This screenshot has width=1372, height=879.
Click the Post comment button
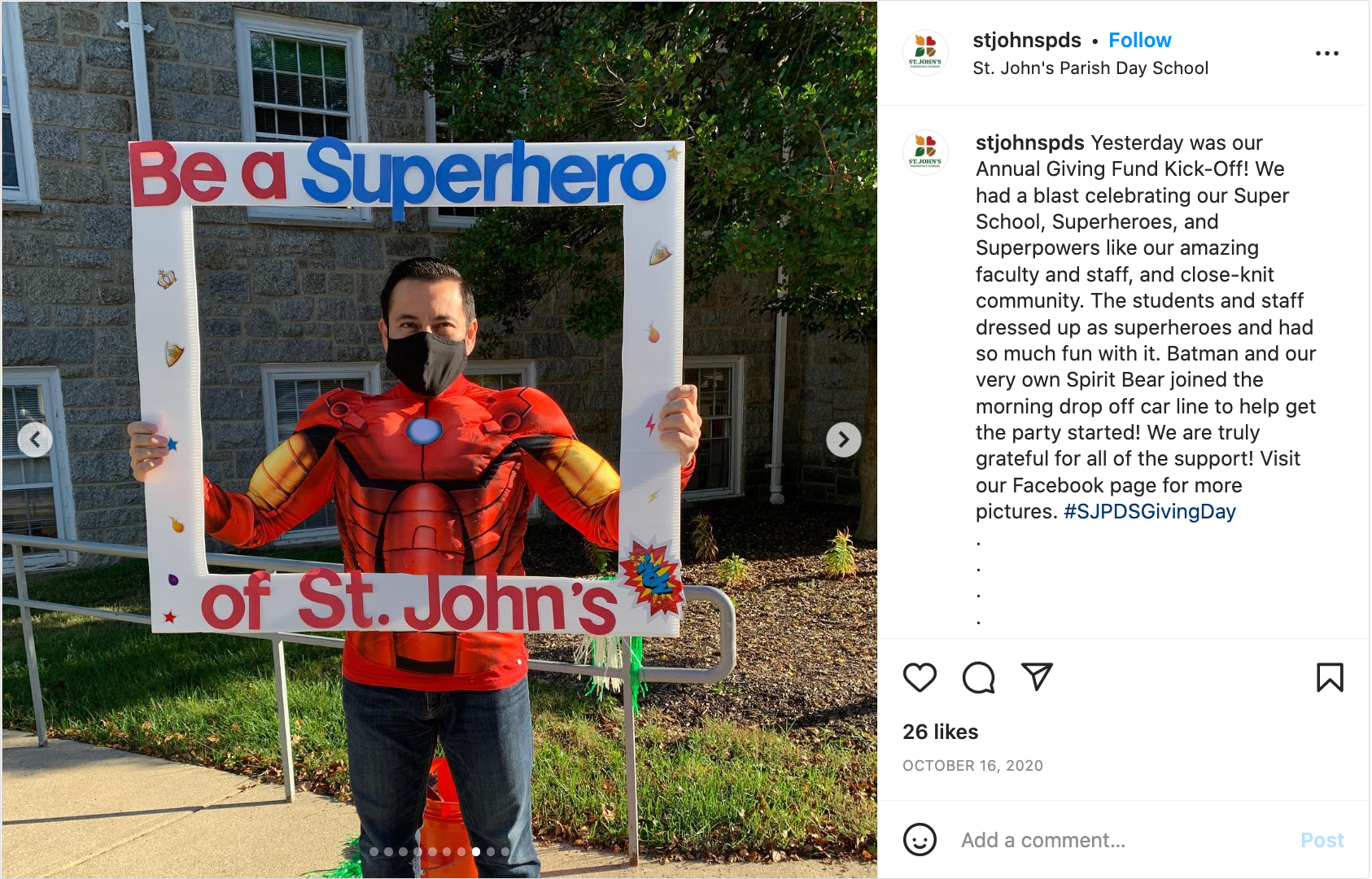(1322, 840)
